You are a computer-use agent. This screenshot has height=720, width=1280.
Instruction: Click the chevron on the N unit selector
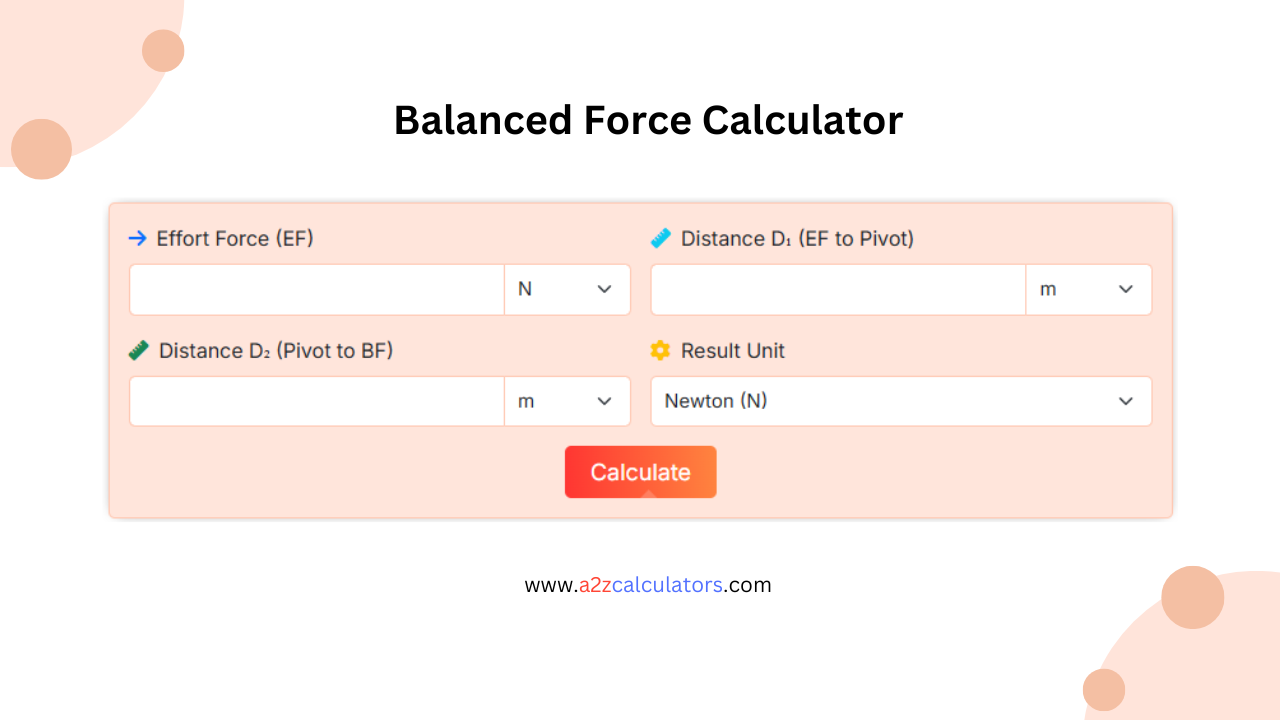pyautogui.click(x=604, y=289)
